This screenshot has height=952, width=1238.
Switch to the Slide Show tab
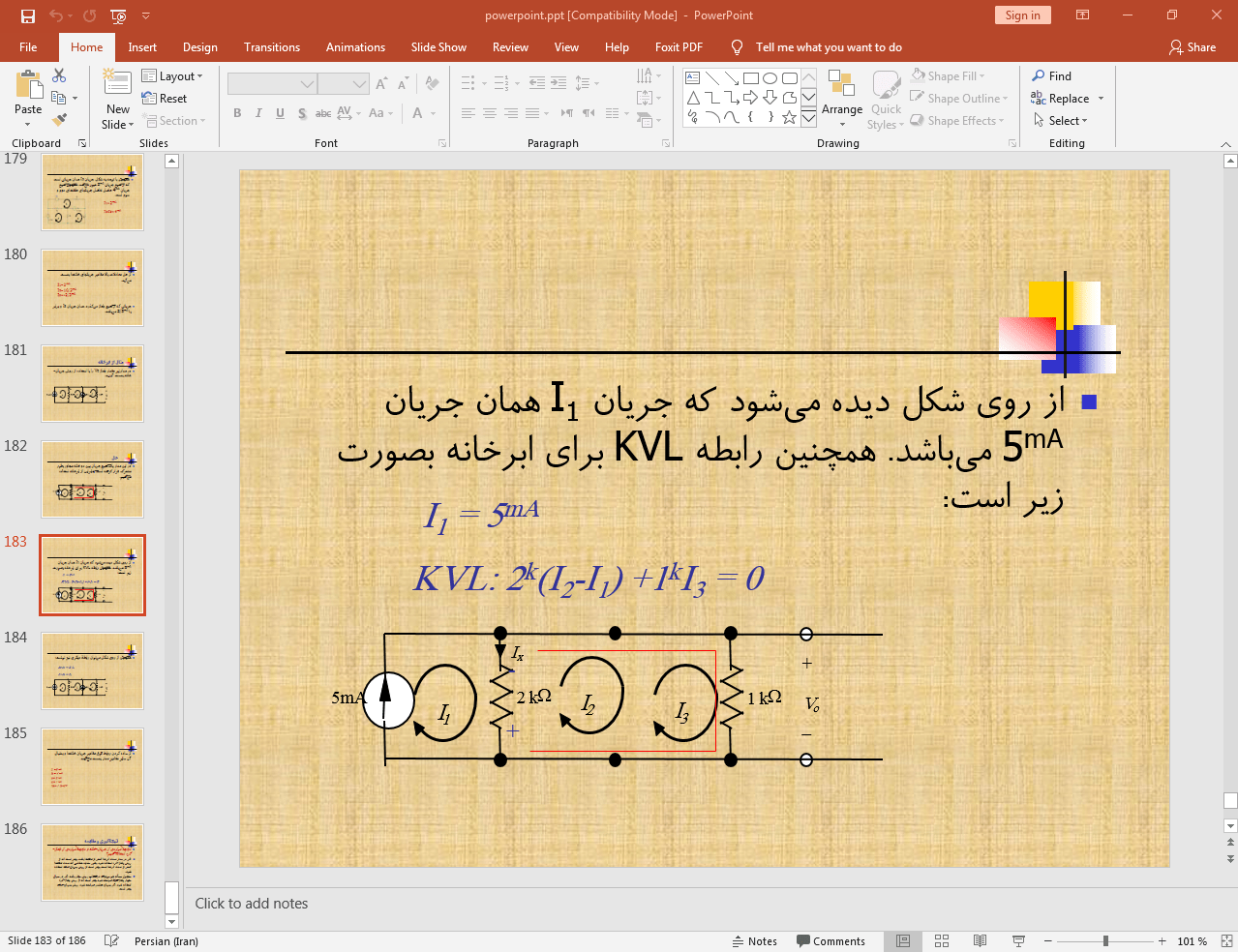[438, 47]
